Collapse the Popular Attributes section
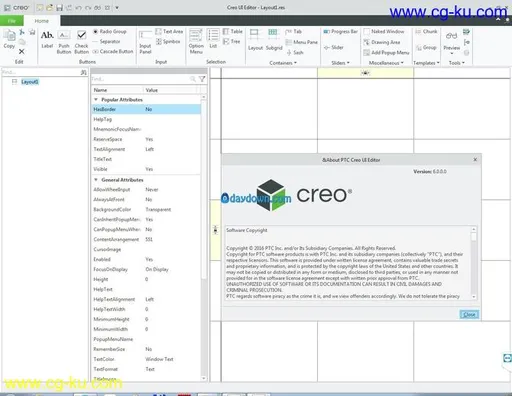 pos(96,100)
